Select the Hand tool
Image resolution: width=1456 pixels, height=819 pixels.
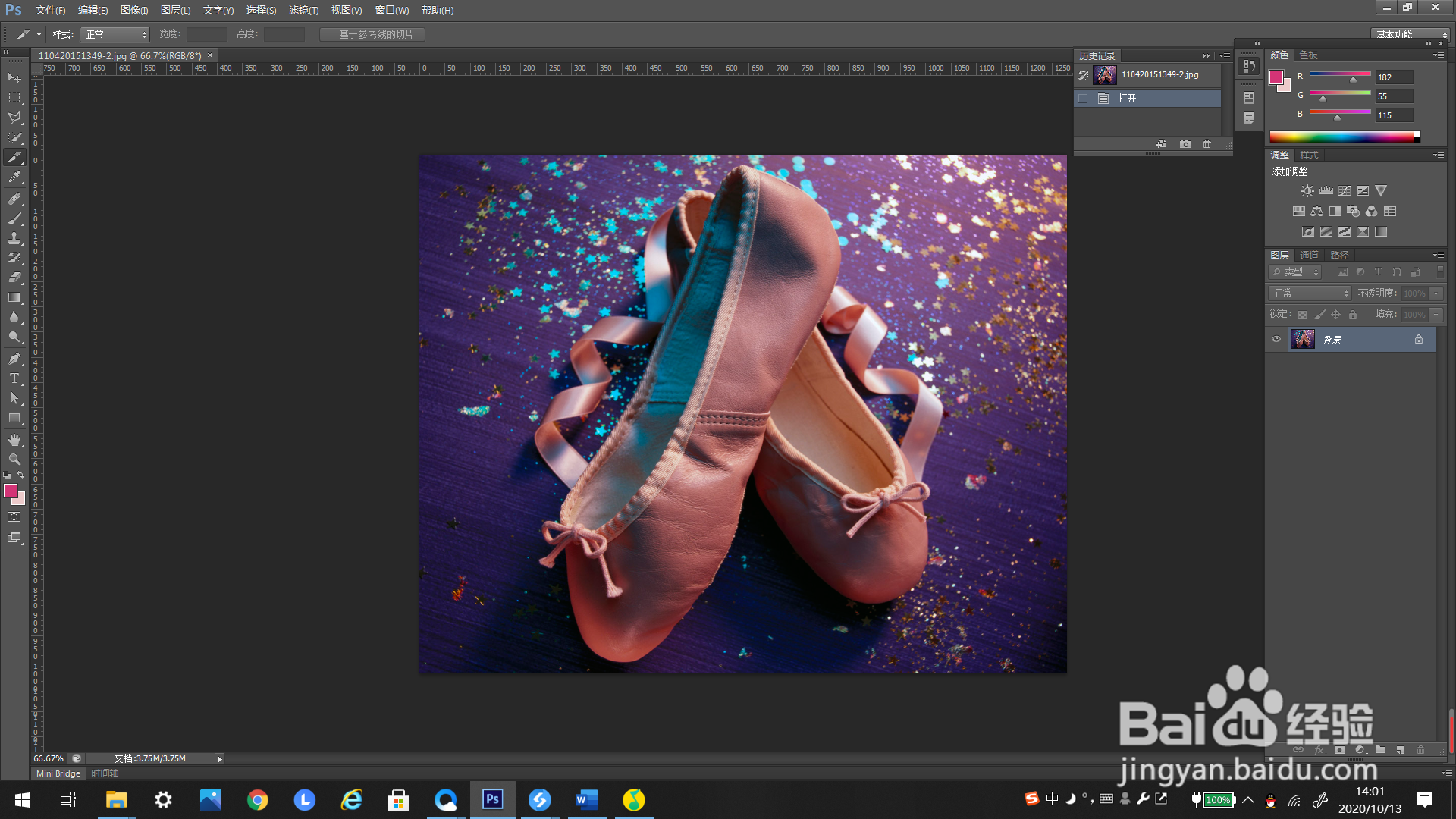tap(14, 440)
